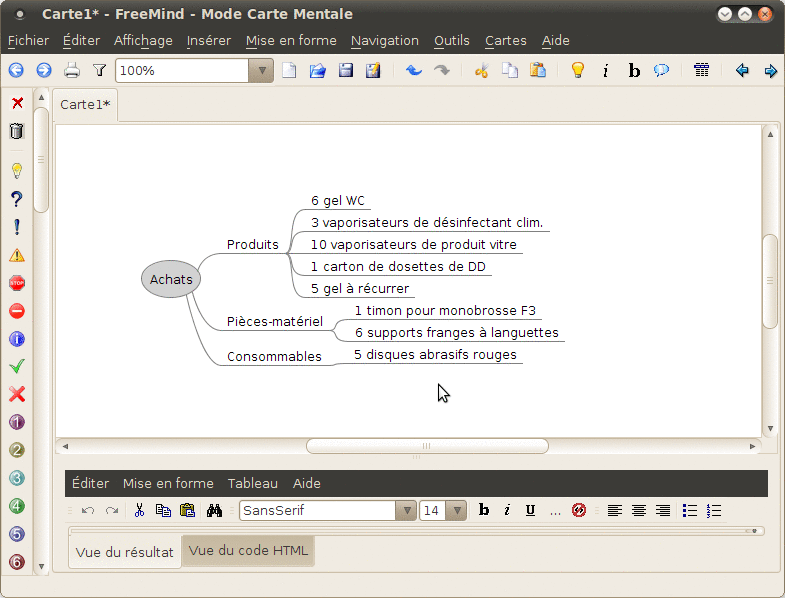Click the filter funnel icon
Screen dimensions: 785x598
(x=100, y=71)
